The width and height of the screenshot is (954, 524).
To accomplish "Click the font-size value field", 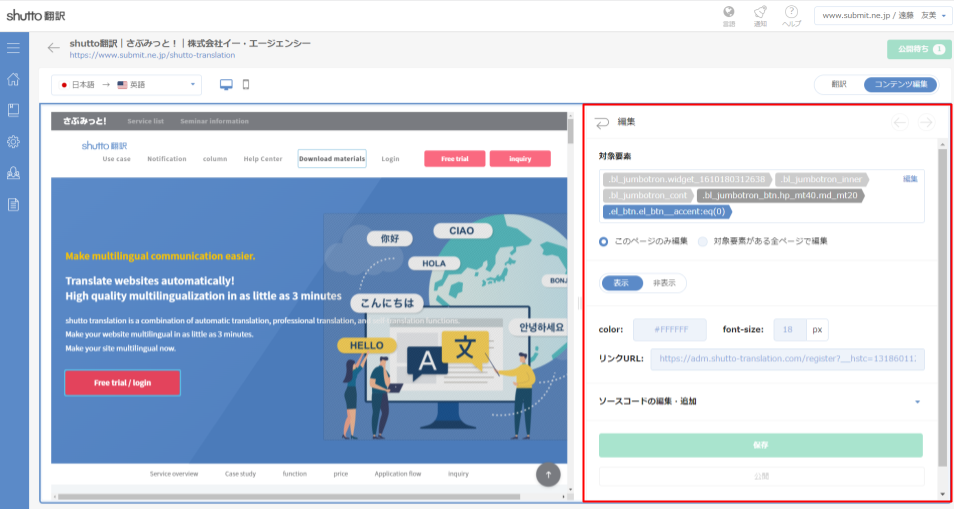I will tap(789, 330).
